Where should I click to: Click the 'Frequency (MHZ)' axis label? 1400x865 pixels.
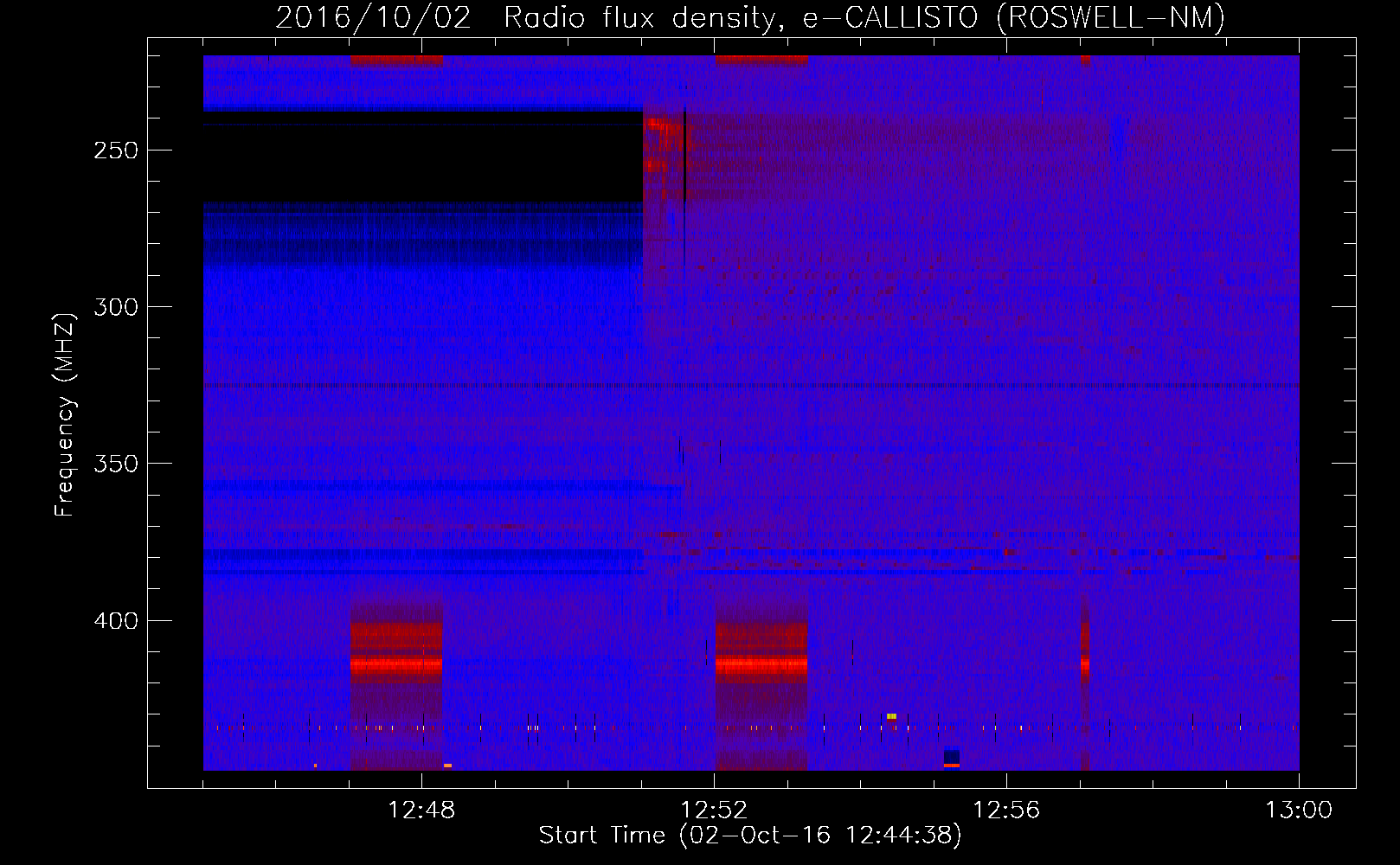(65, 415)
